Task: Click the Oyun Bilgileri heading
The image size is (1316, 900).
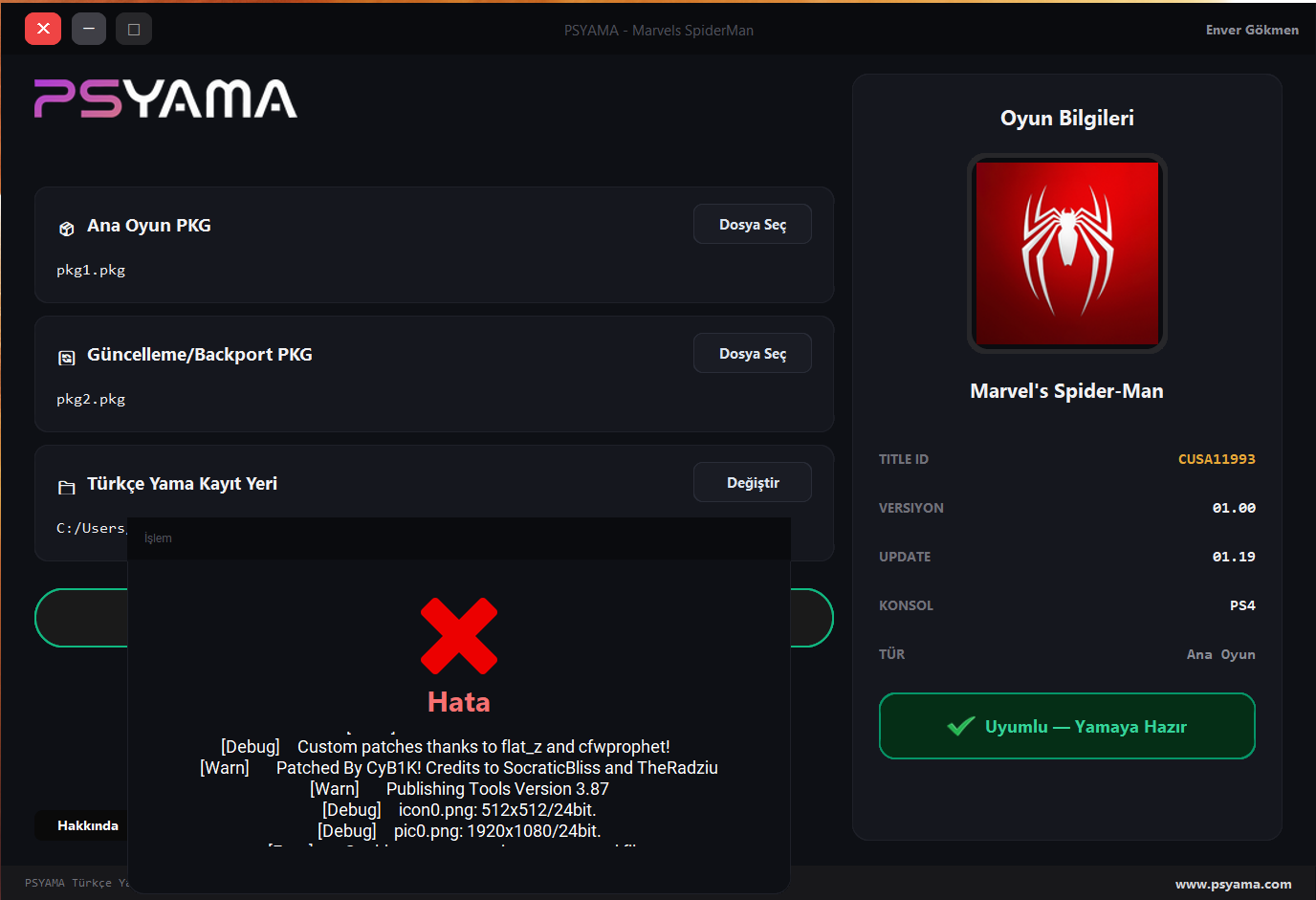Action: pos(1067,118)
